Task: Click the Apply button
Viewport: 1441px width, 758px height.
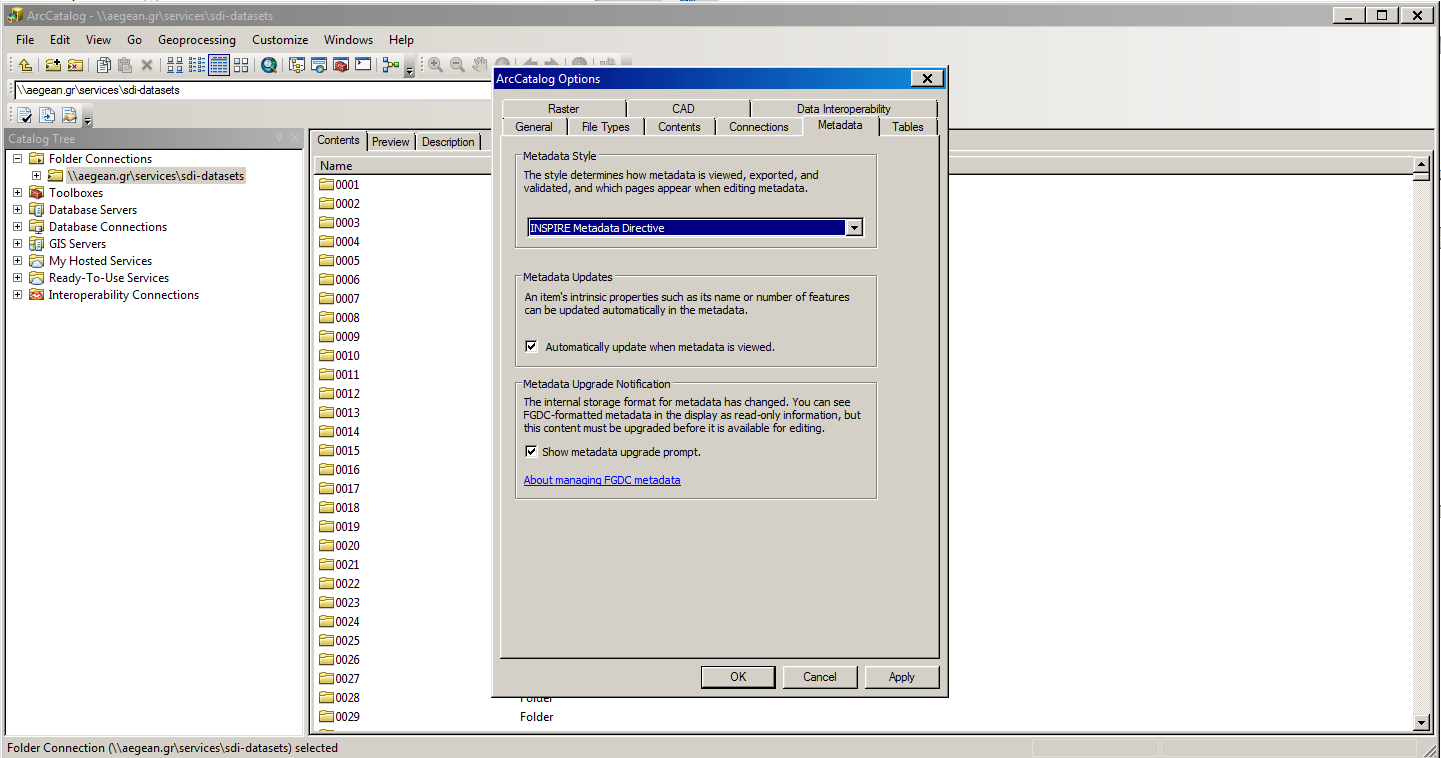Action: [x=902, y=677]
